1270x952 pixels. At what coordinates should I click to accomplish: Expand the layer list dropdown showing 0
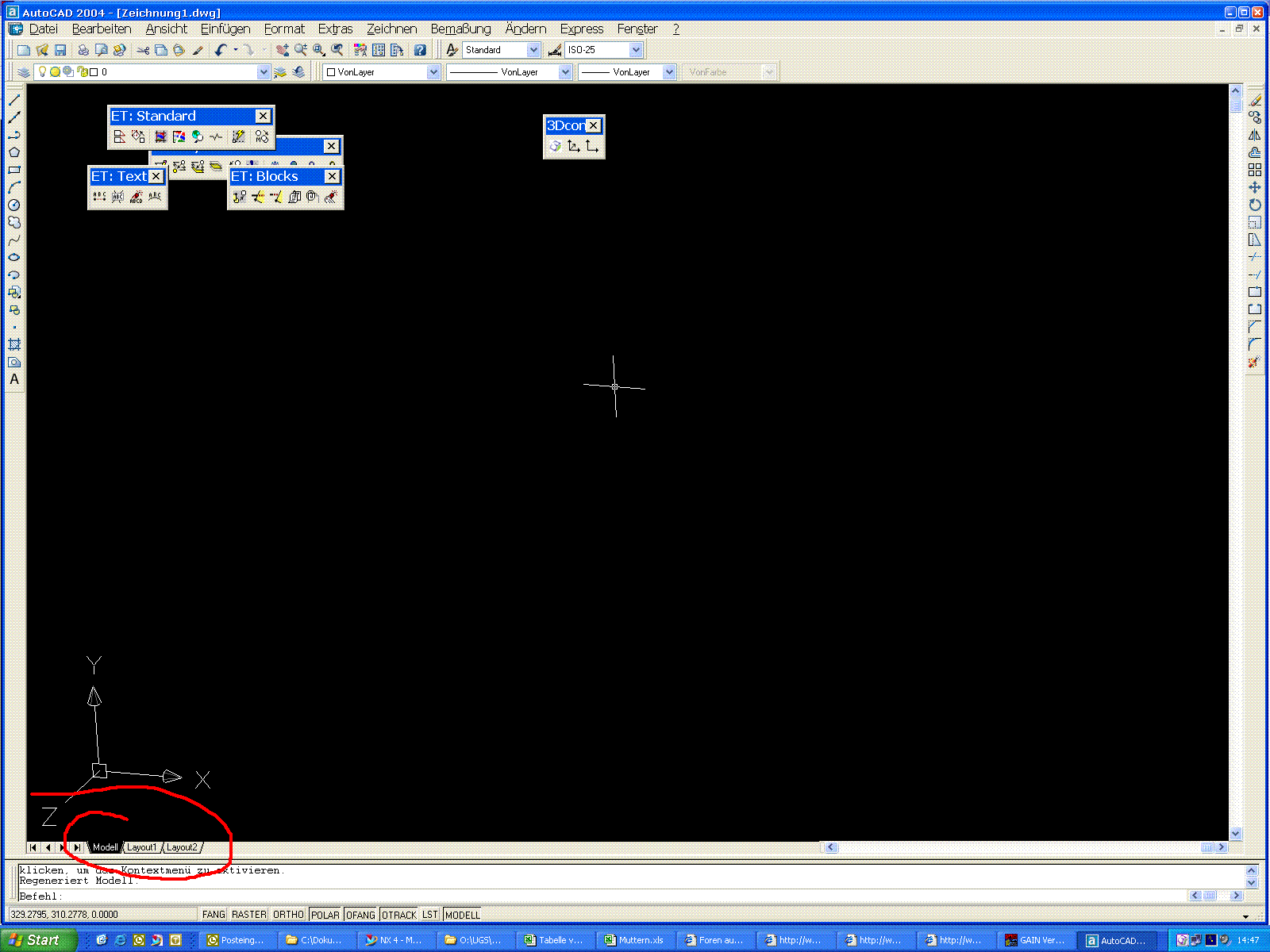[x=264, y=72]
